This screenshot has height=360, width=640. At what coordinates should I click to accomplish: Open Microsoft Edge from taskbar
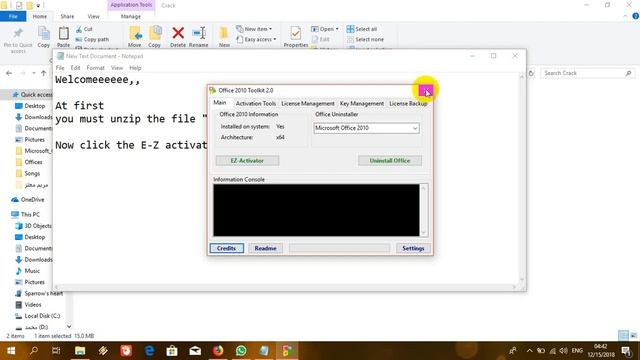149,351
